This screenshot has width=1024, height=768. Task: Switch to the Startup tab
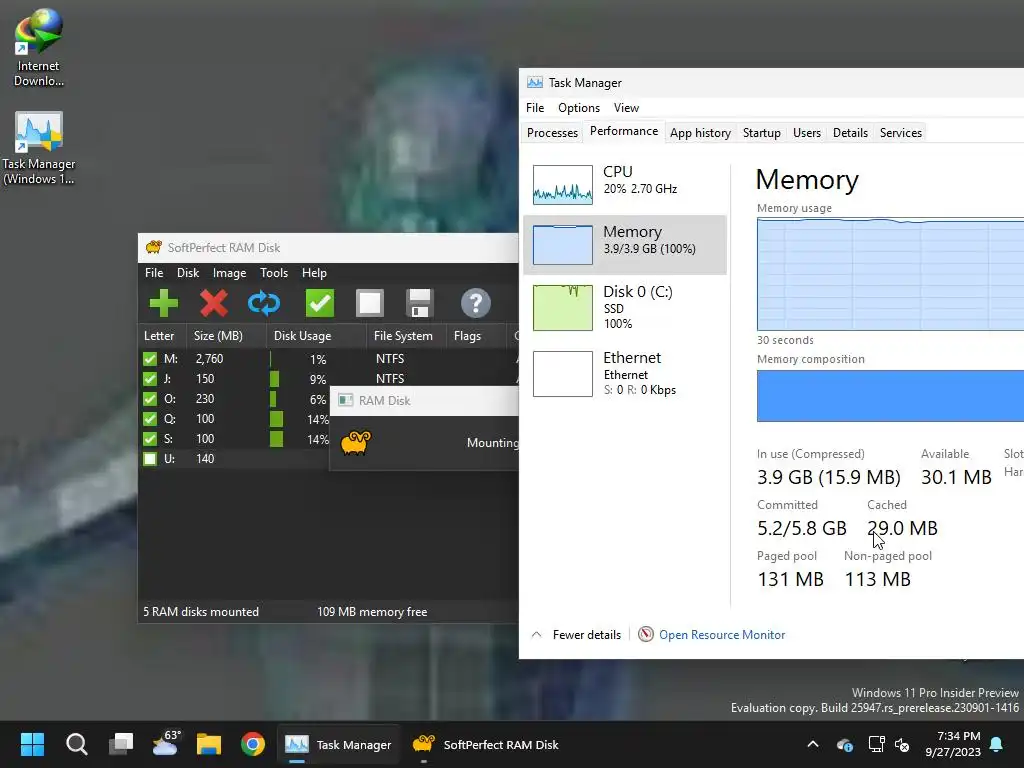click(x=761, y=133)
